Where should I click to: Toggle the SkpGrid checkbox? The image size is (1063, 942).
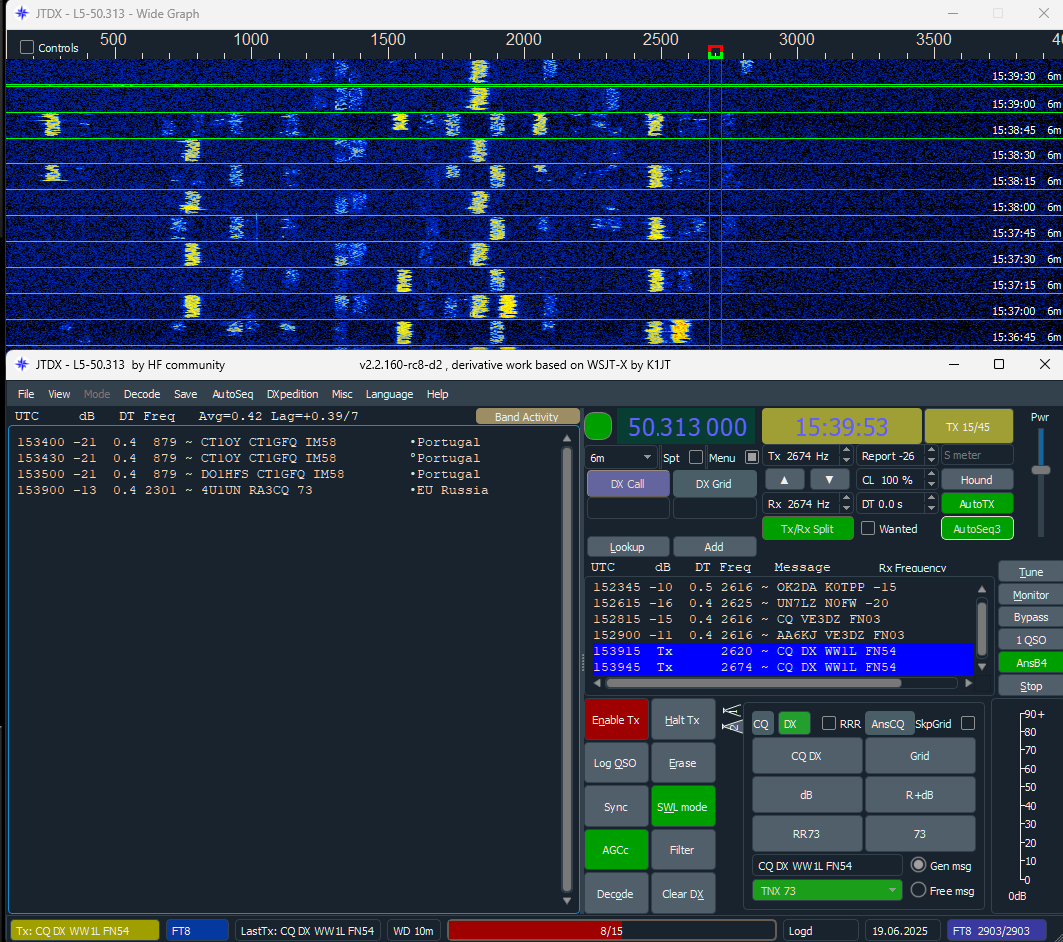968,724
